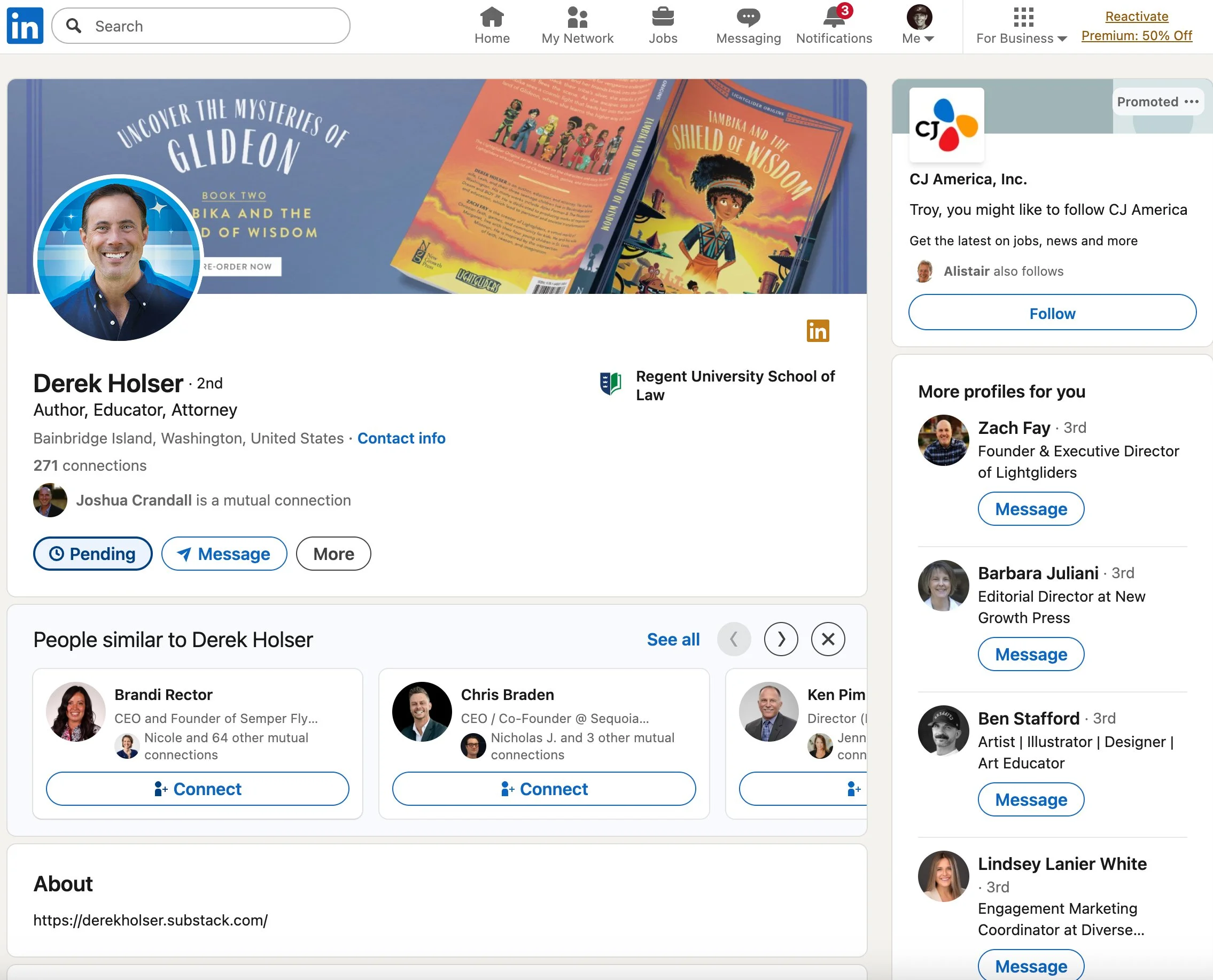Connect with Ken Pim
This screenshot has height=980, width=1213.
803,789
